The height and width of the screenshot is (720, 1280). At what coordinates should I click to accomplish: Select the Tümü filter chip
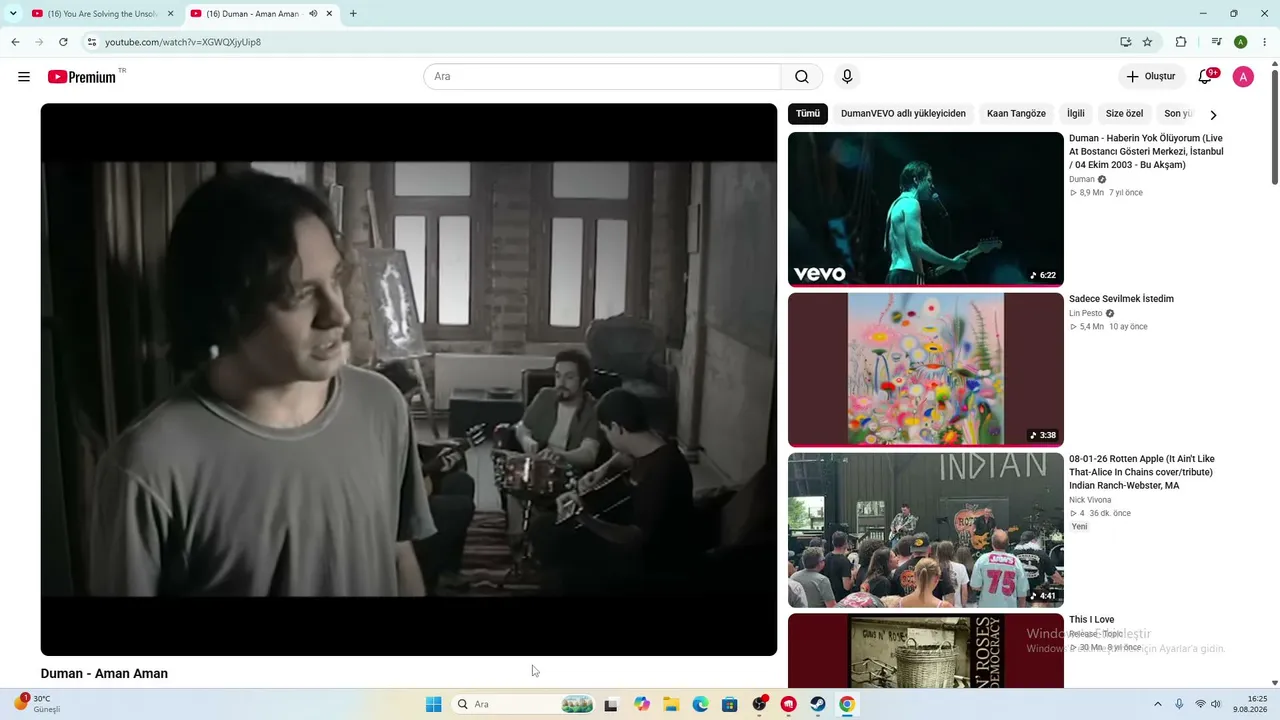[x=808, y=114]
